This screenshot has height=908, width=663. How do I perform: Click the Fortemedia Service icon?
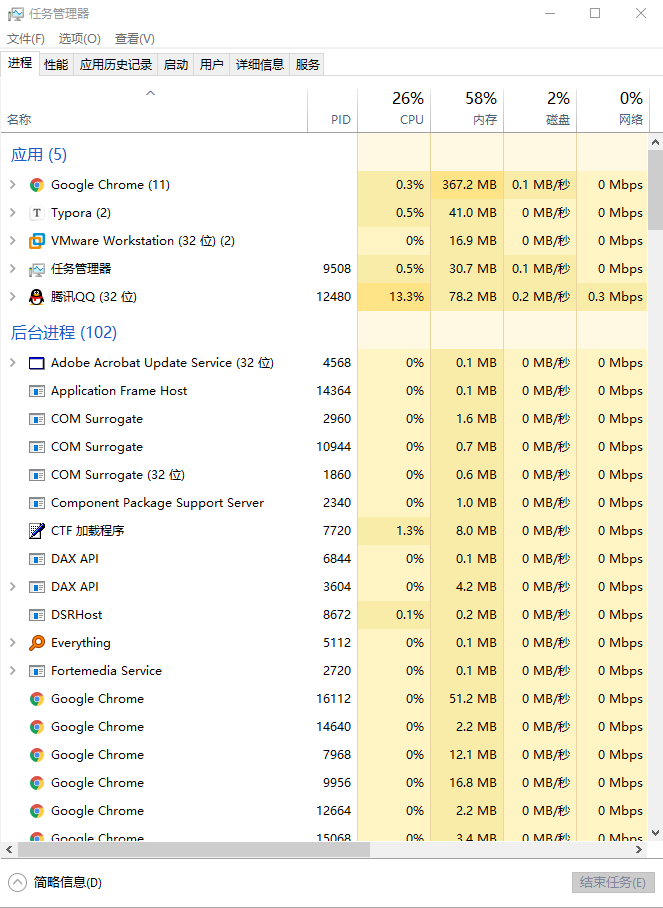coord(36,671)
